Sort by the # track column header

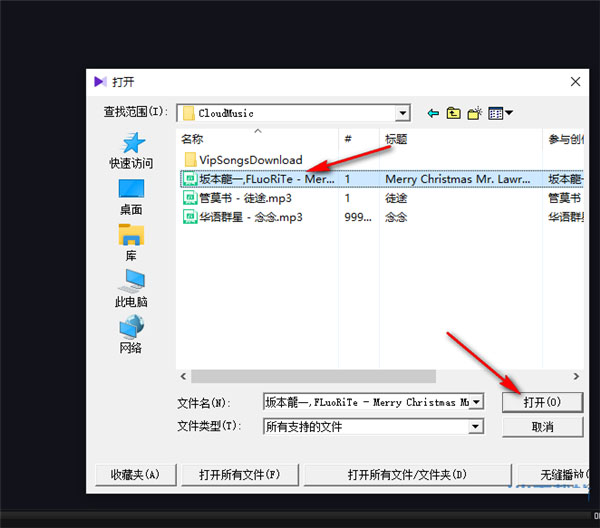[359, 139]
